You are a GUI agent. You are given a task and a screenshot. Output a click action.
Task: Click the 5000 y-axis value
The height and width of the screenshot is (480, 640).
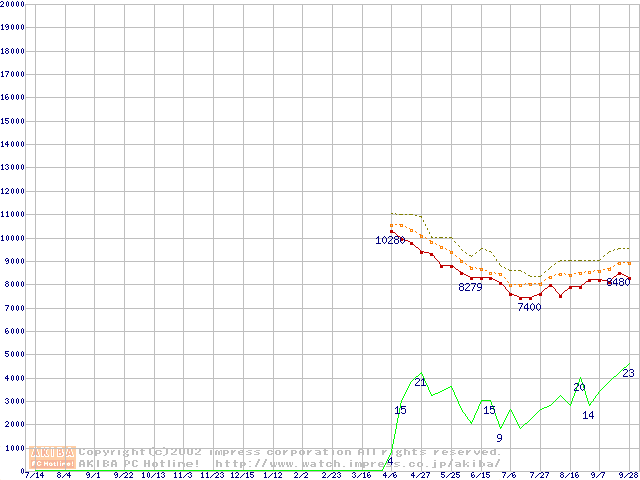click(15, 354)
